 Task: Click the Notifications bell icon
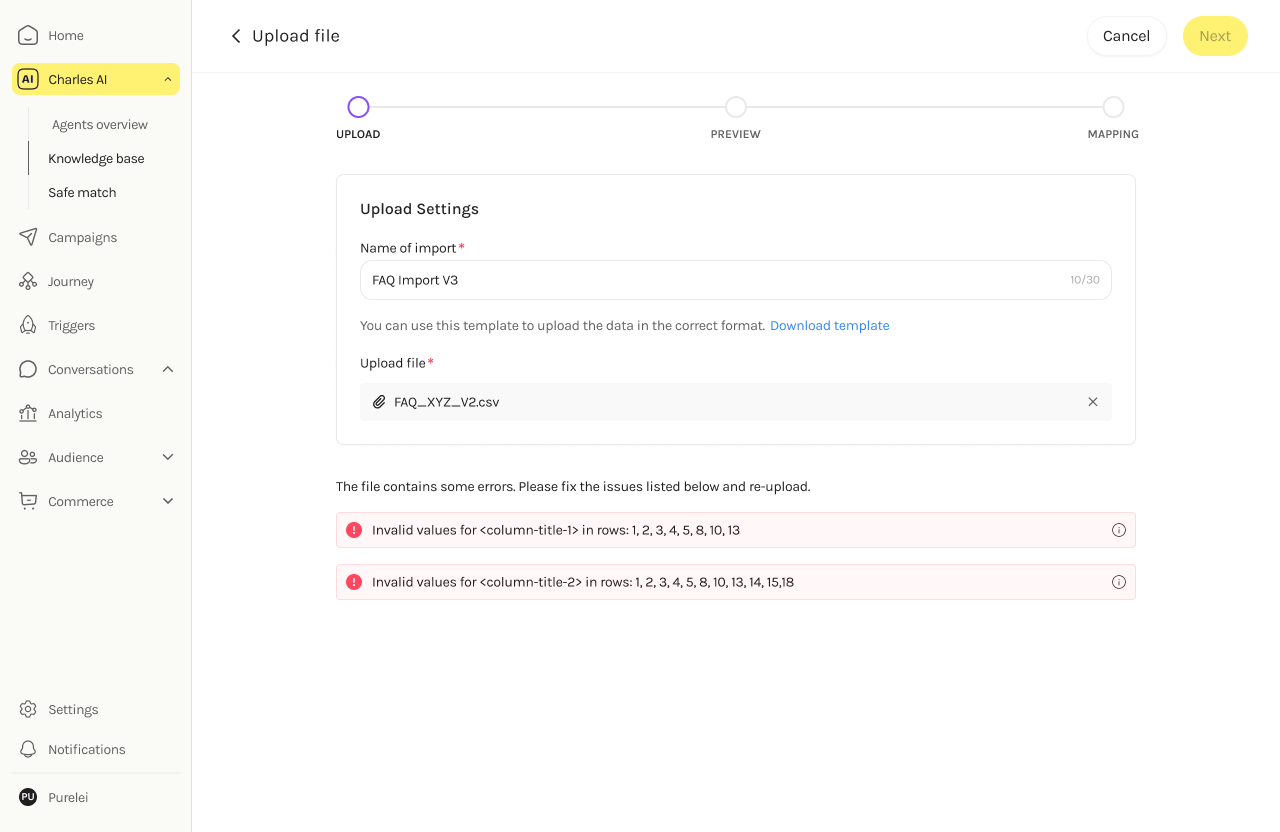[28, 749]
